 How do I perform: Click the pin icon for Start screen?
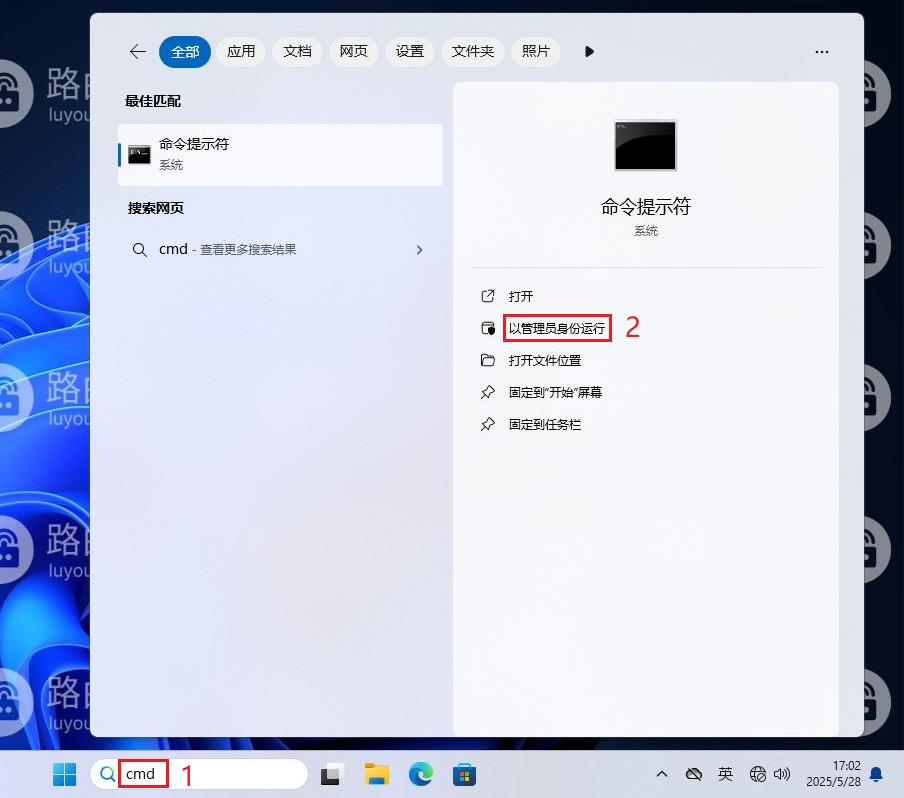[x=488, y=392]
